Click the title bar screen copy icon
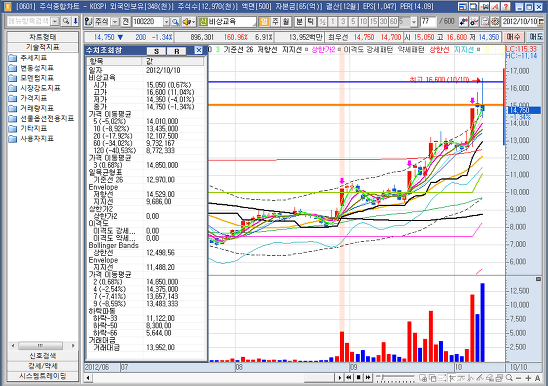Screen dimensions: 548x386 point(473,7)
